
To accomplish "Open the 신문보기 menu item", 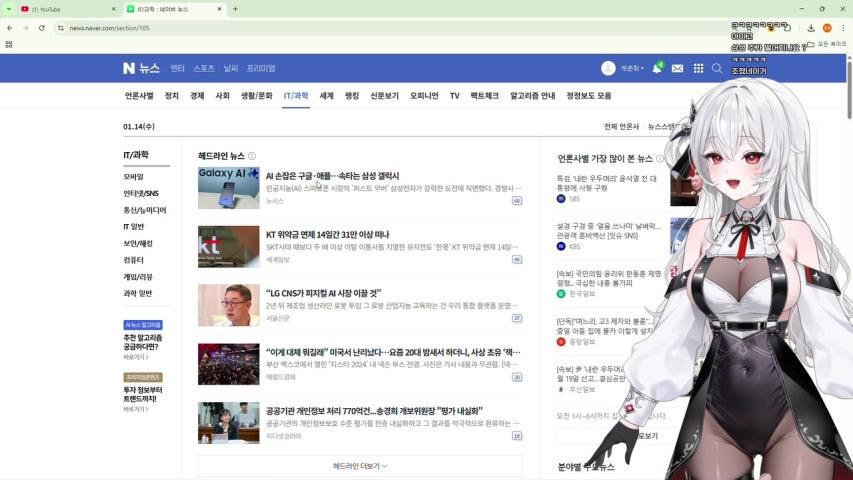I will coord(385,96).
